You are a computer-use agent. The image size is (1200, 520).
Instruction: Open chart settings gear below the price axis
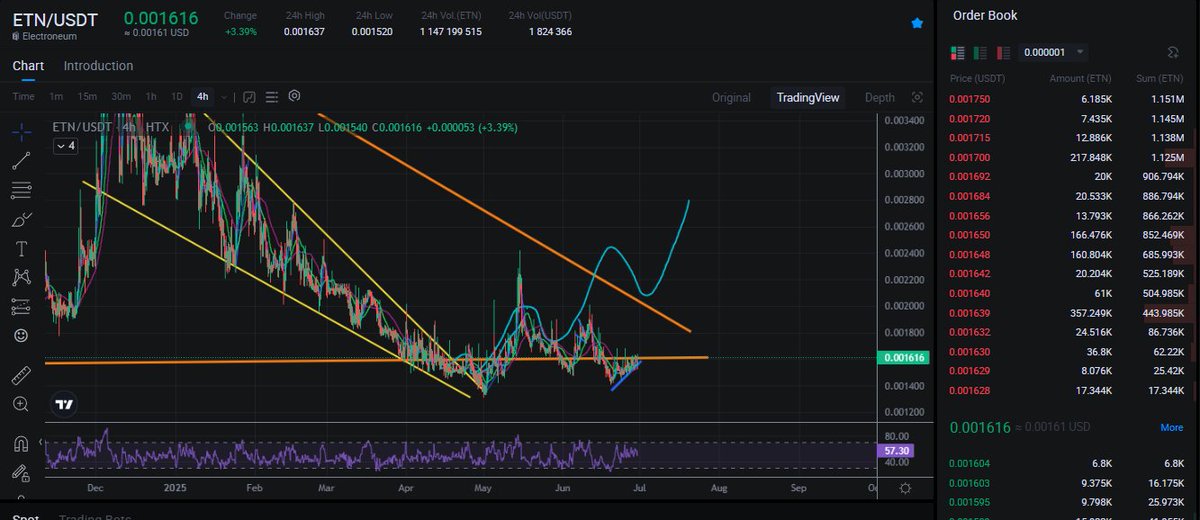tap(905, 488)
